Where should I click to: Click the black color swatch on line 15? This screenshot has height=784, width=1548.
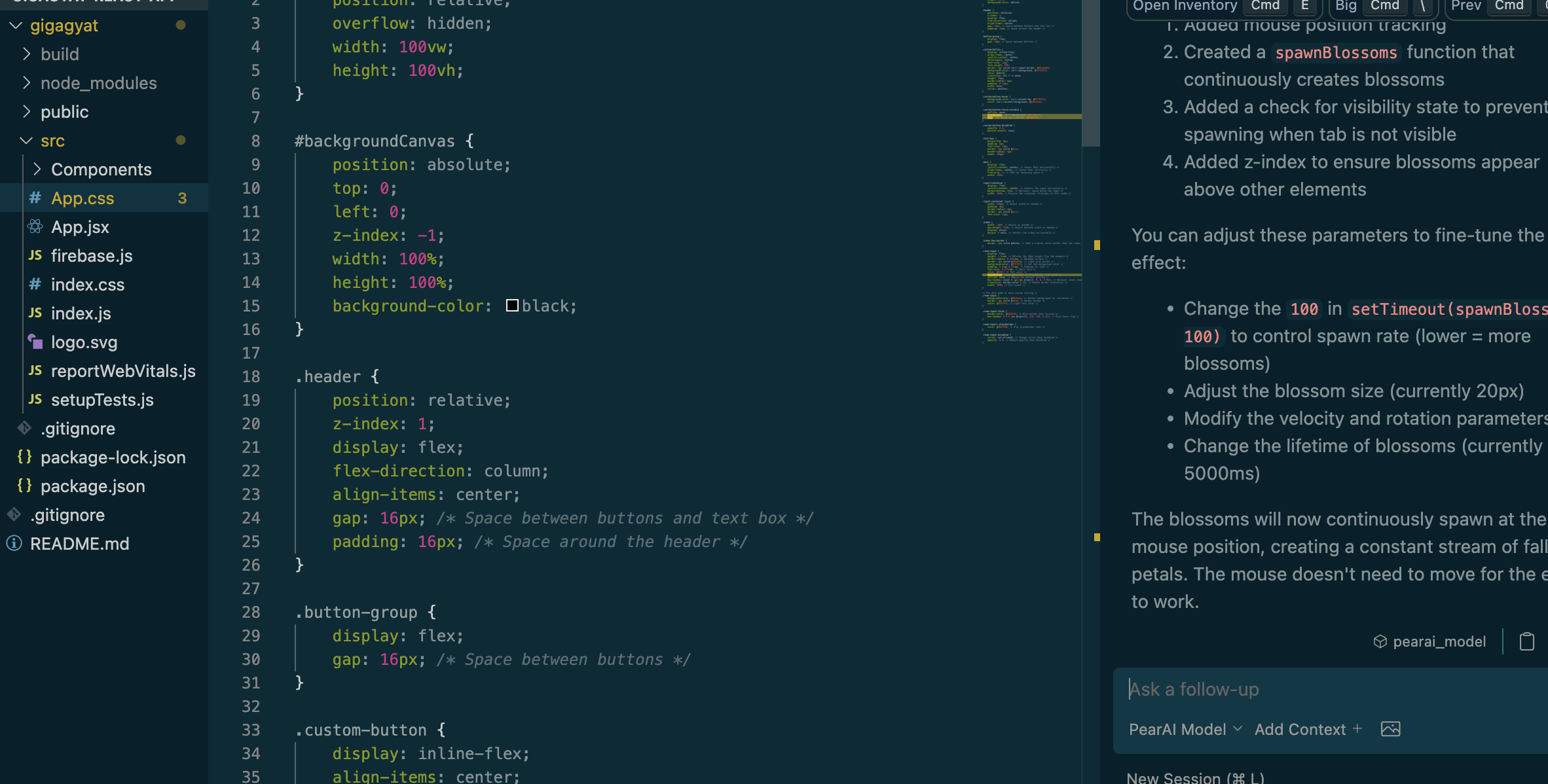[512, 306]
